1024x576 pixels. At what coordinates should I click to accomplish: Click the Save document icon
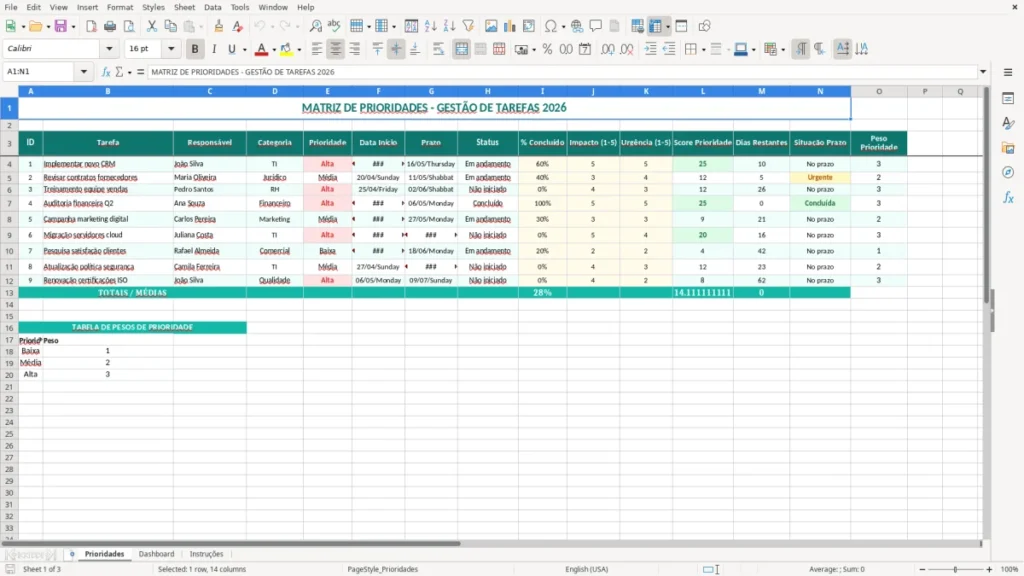point(60,26)
